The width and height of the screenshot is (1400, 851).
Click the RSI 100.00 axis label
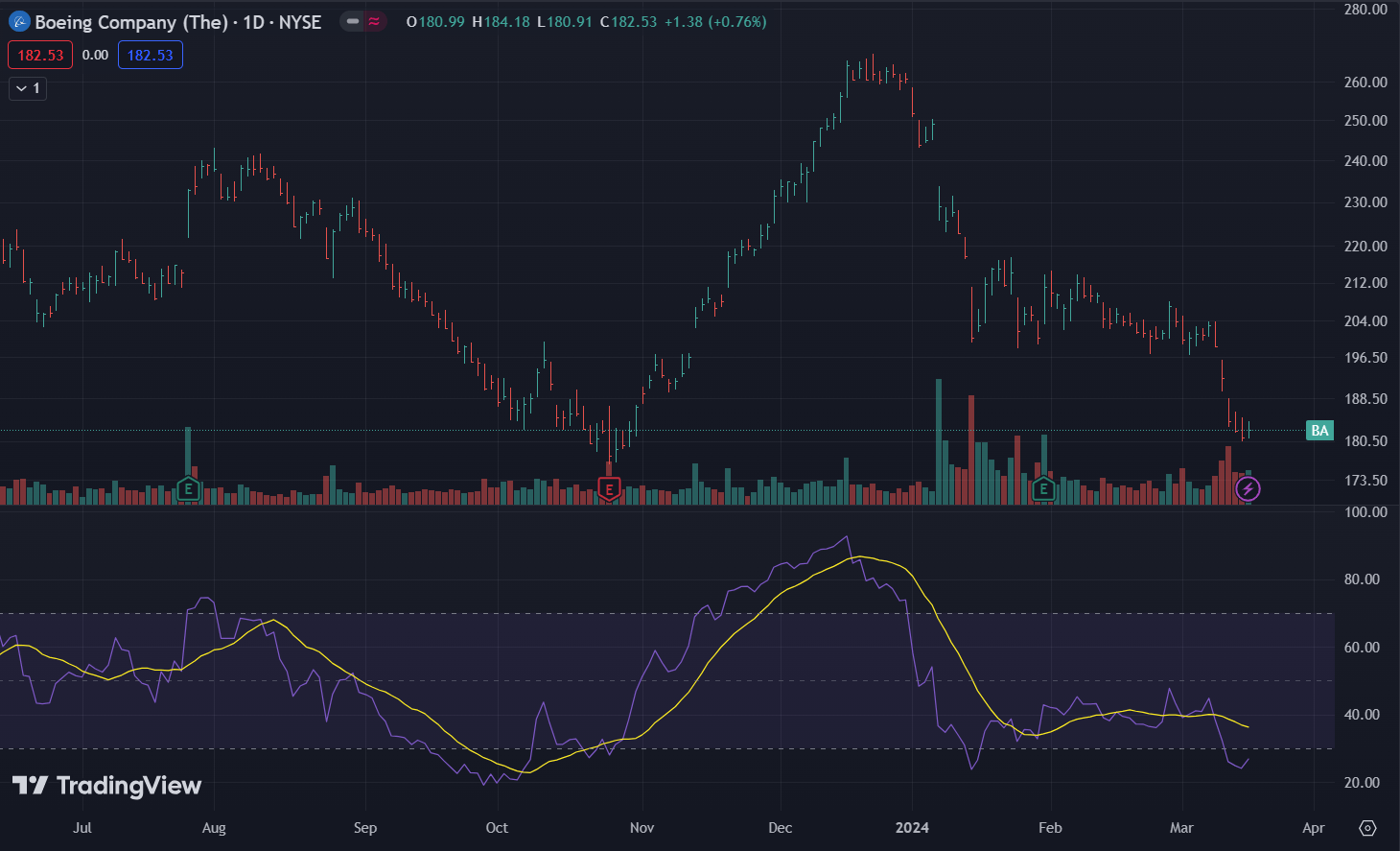(x=1365, y=512)
